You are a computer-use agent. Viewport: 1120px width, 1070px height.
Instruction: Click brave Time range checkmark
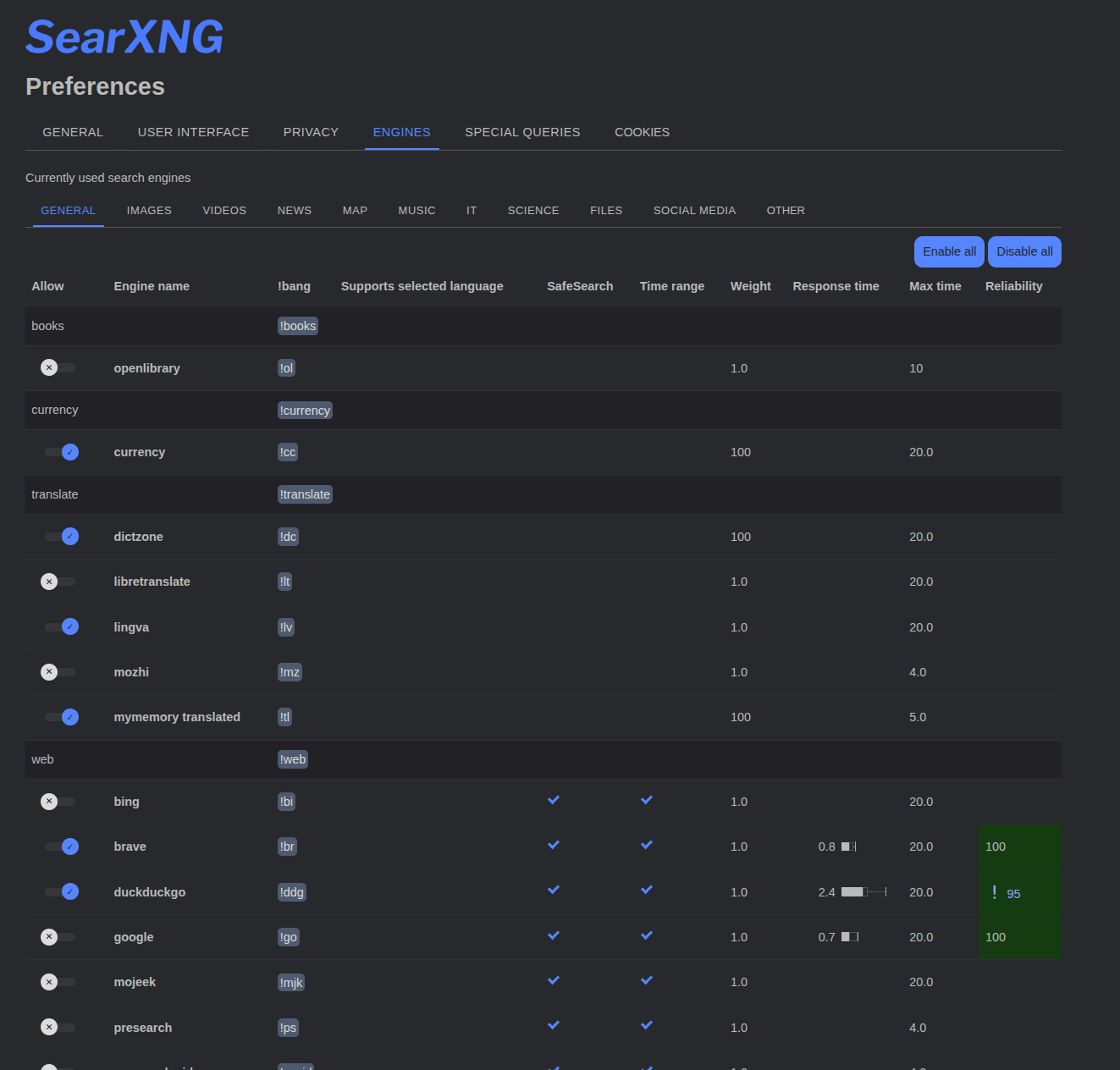pyautogui.click(x=647, y=845)
